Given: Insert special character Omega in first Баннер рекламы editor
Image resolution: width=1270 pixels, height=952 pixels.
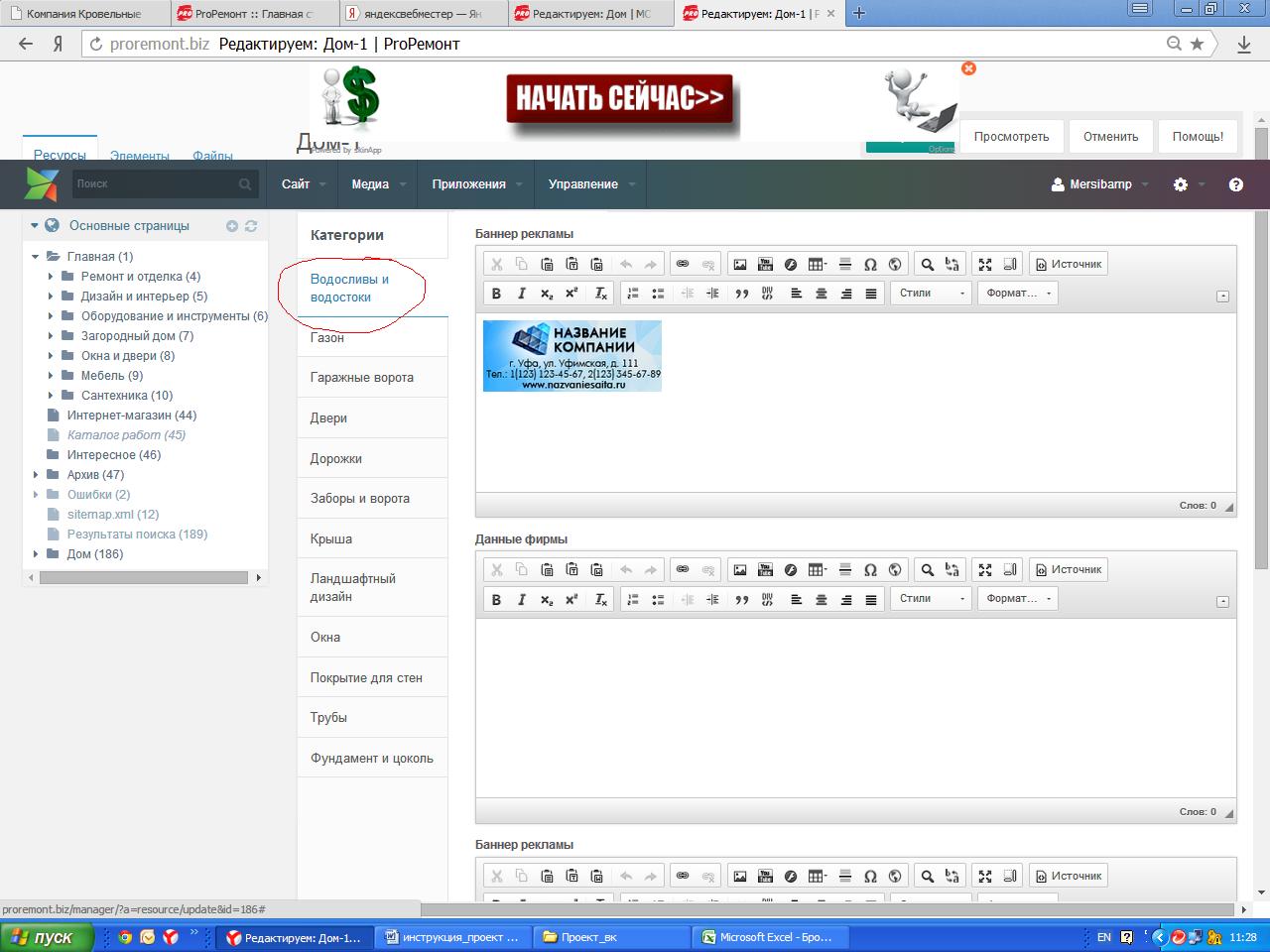Looking at the screenshot, I should 870,264.
